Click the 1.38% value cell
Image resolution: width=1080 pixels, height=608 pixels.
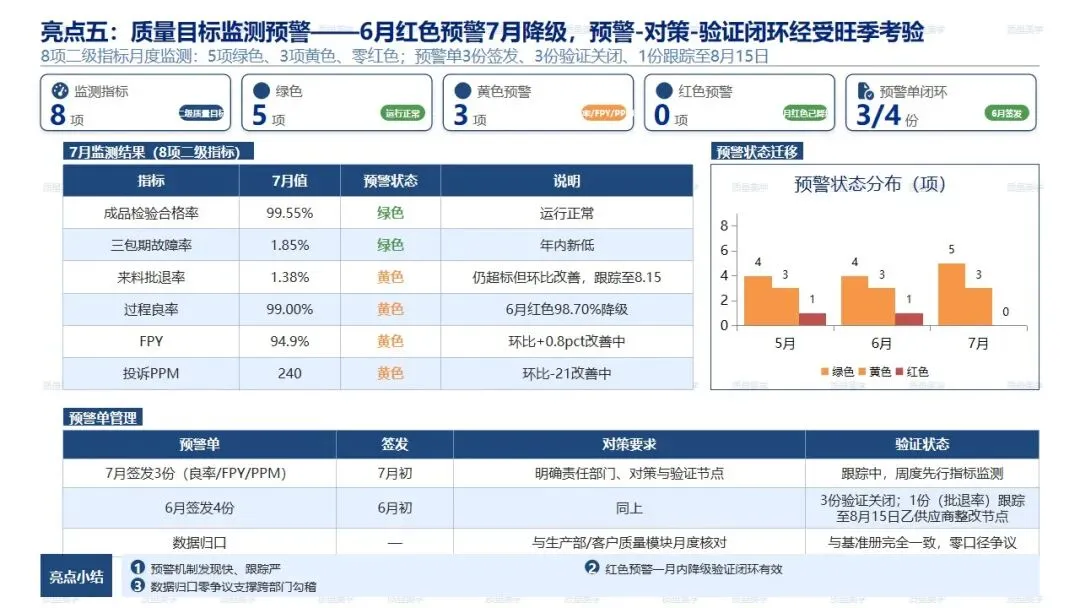point(289,277)
